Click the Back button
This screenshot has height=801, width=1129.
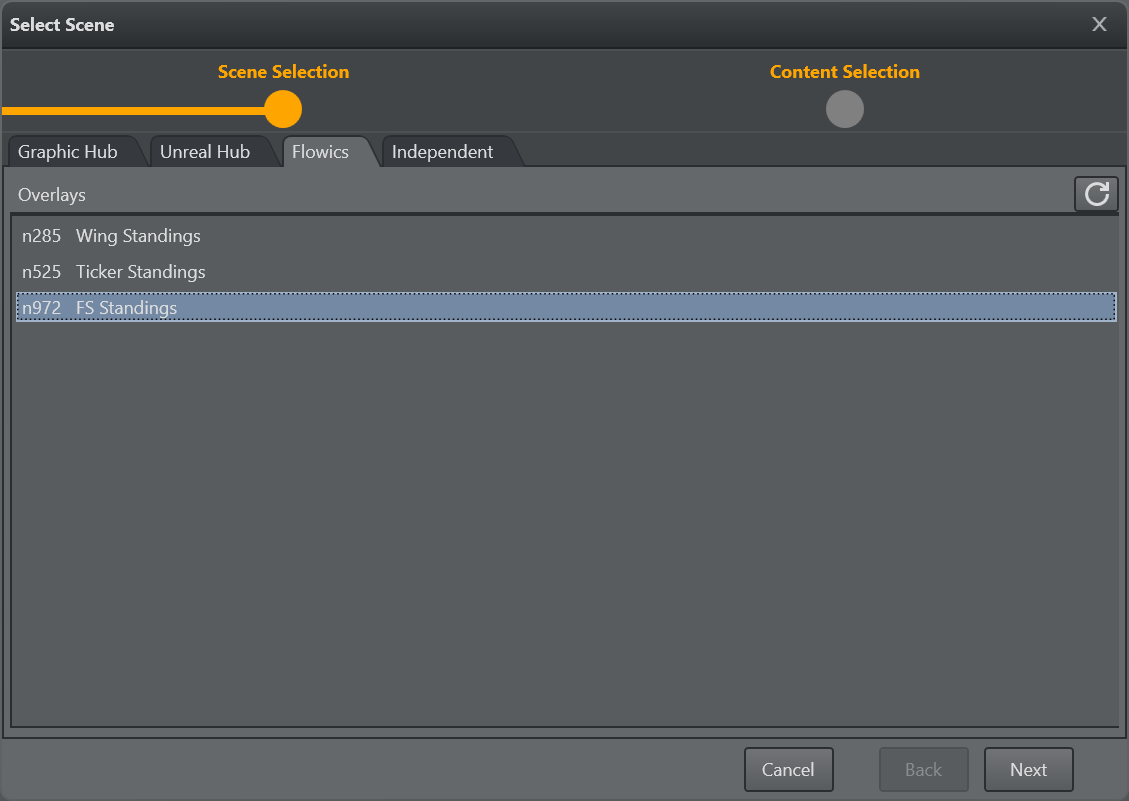(923, 769)
